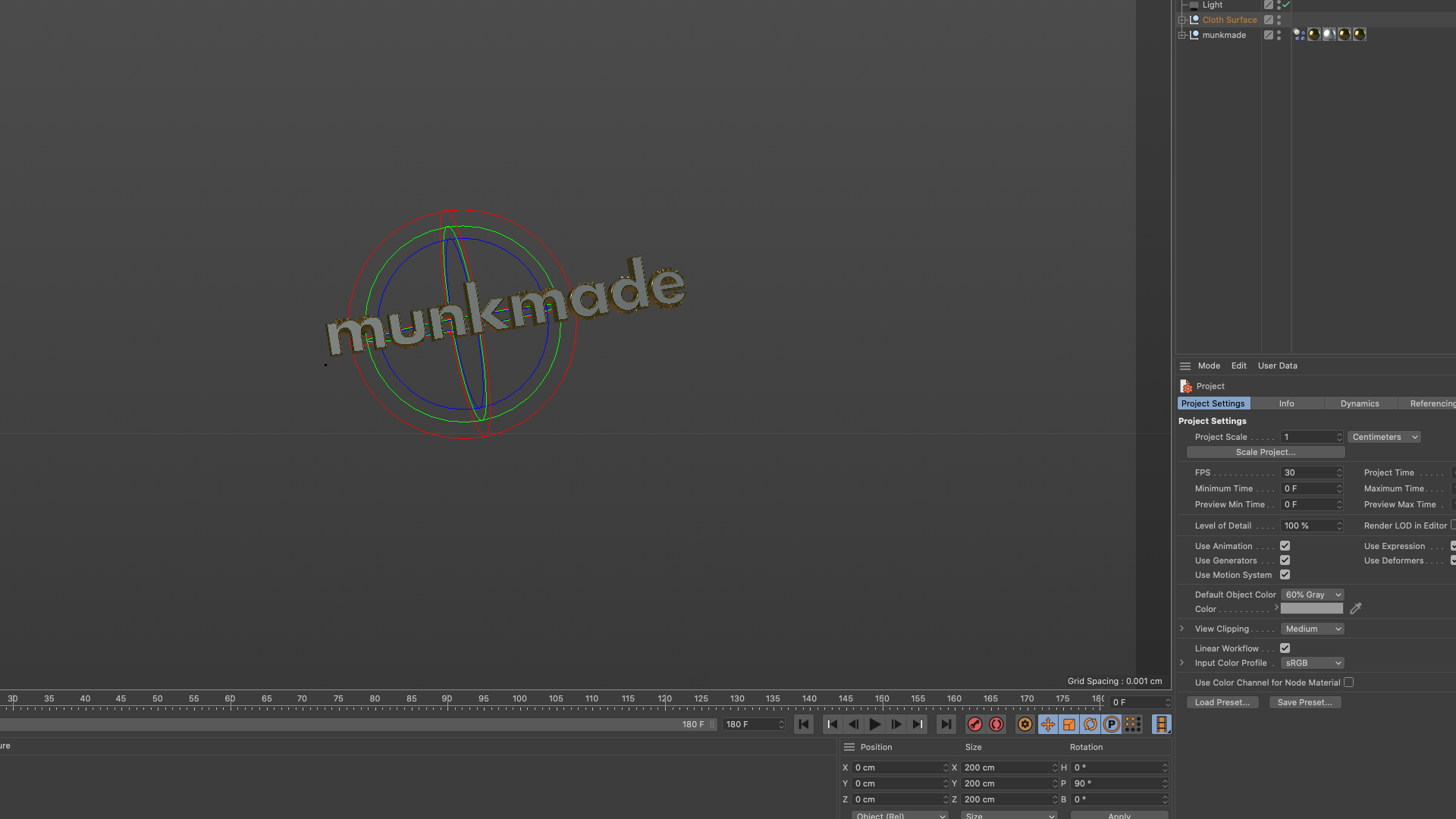
Task: Disable the Light object's green enable checkmark
Action: pyautogui.click(x=1285, y=5)
